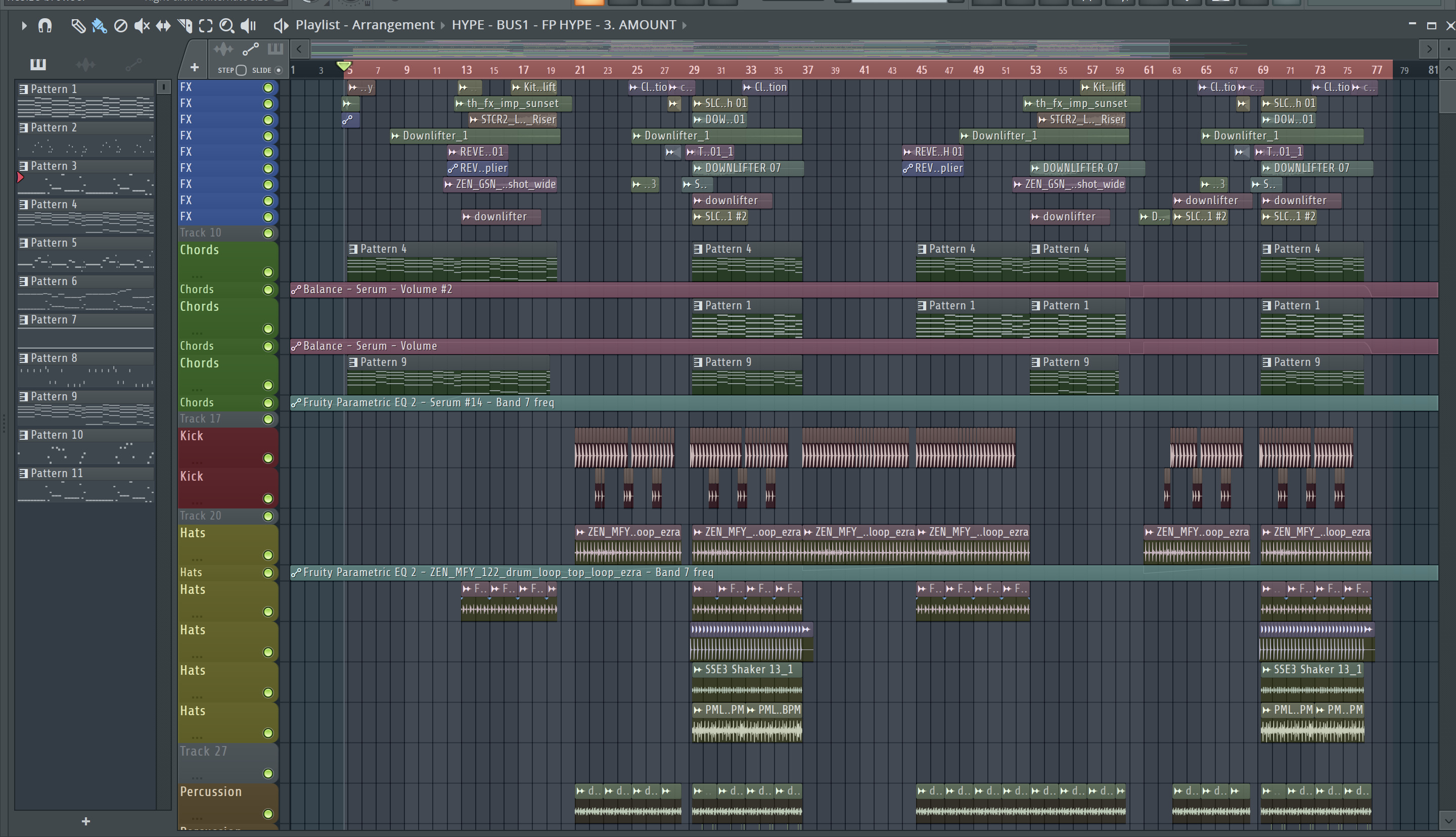The width and height of the screenshot is (1456, 837).
Task: Open menu of first Downlifter_1 clip
Action: click(395, 135)
